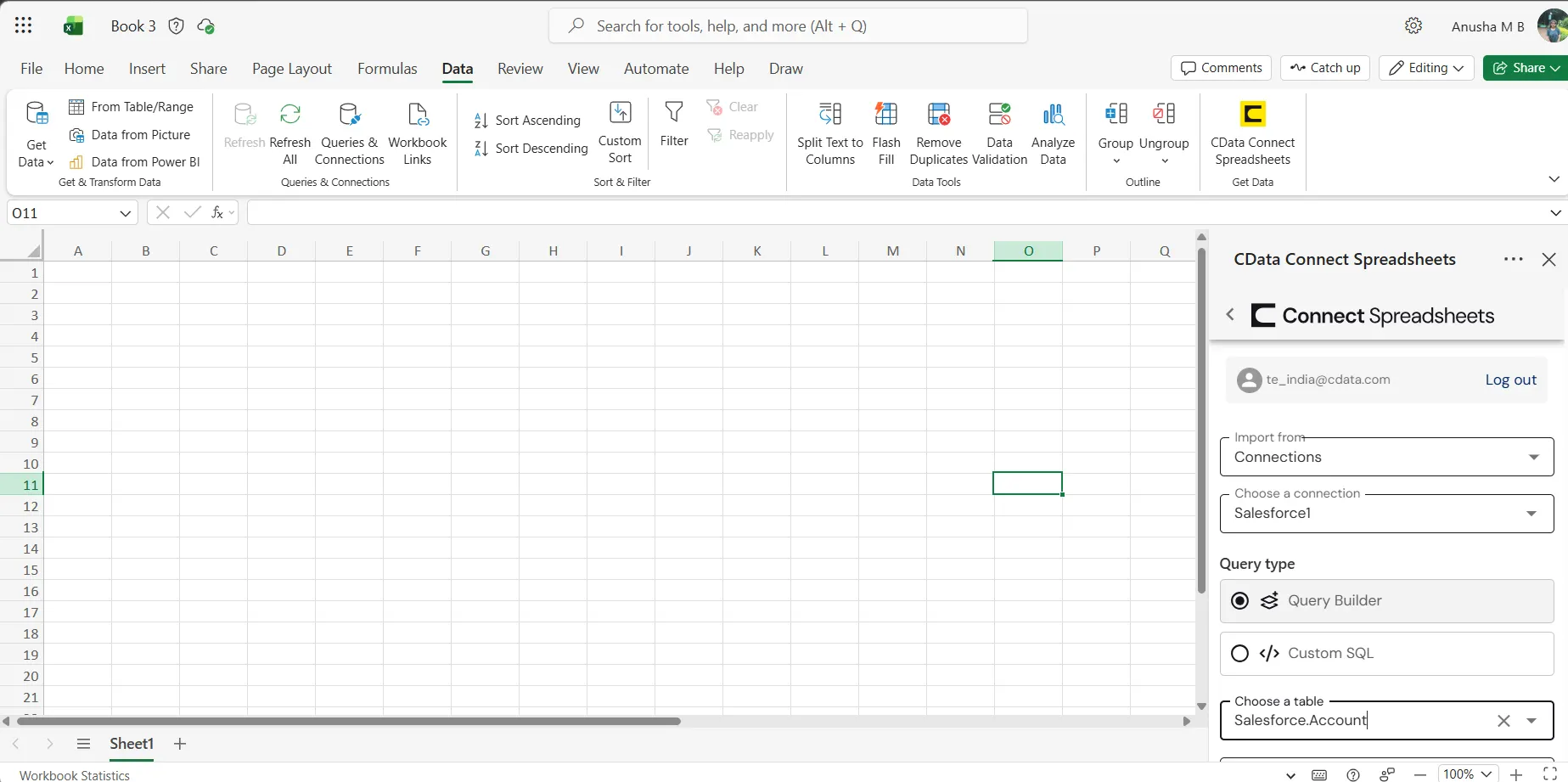Image resolution: width=1568 pixels, height=782 pixels.
Task: Click the vertical scrollbar thumb
Action: point(1201,421)
